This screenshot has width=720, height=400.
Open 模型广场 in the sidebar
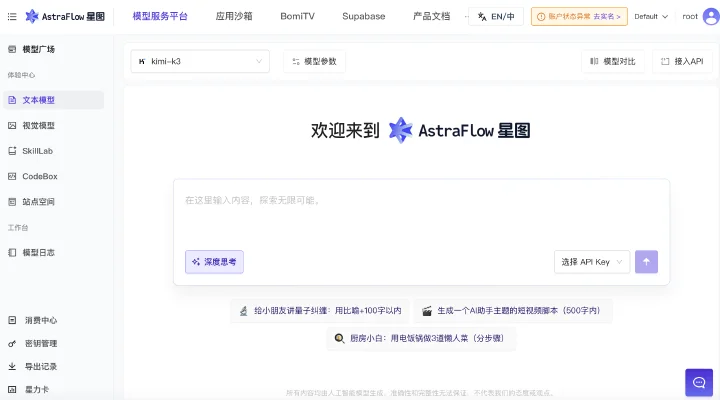point(38,49)
